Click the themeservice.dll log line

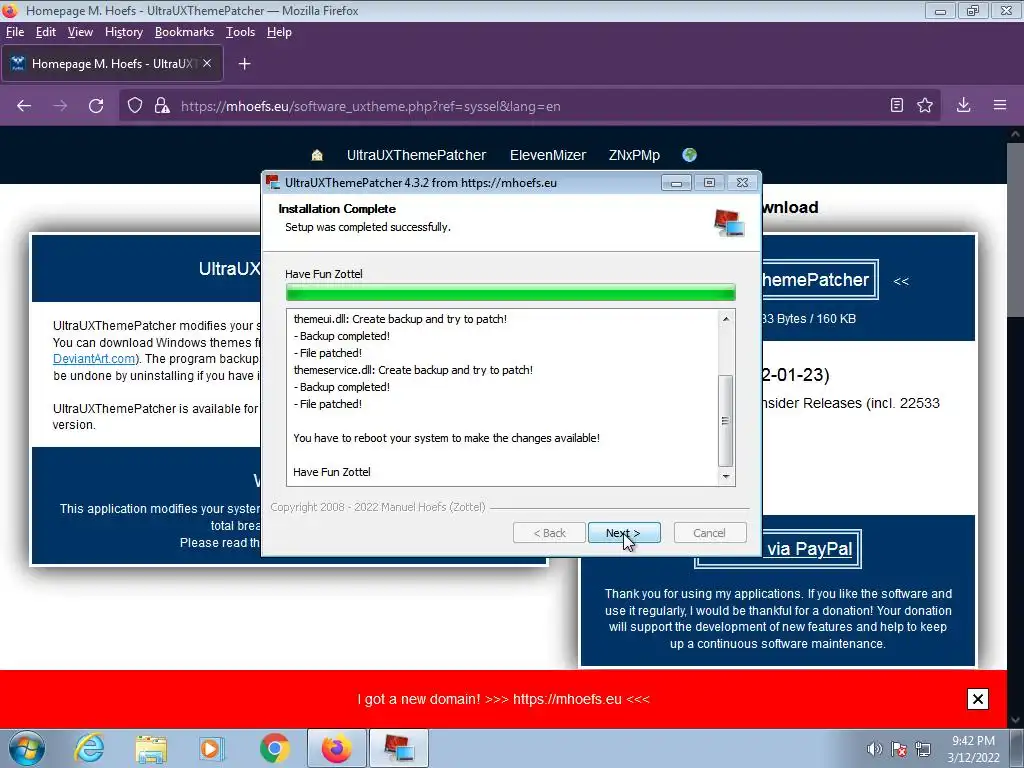pyautogui.click(x=413, y=370)
